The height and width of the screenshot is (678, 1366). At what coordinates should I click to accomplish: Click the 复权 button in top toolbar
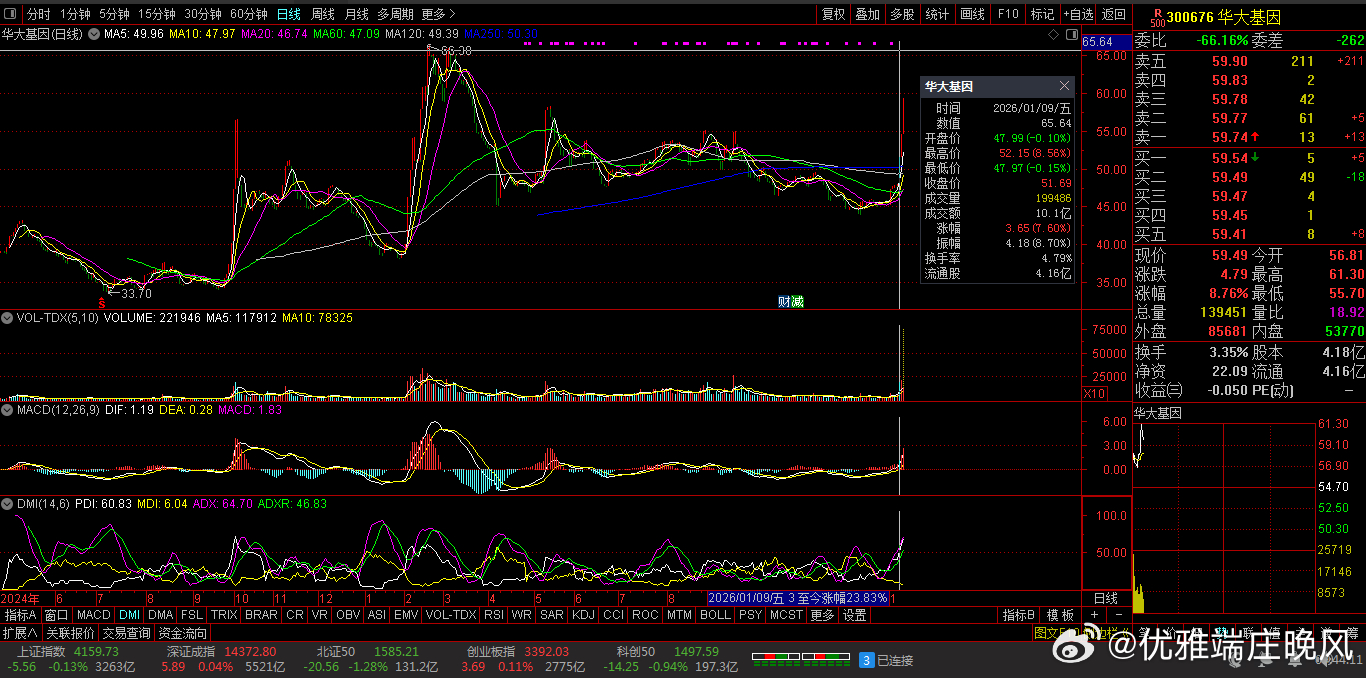tap(833, 14)
